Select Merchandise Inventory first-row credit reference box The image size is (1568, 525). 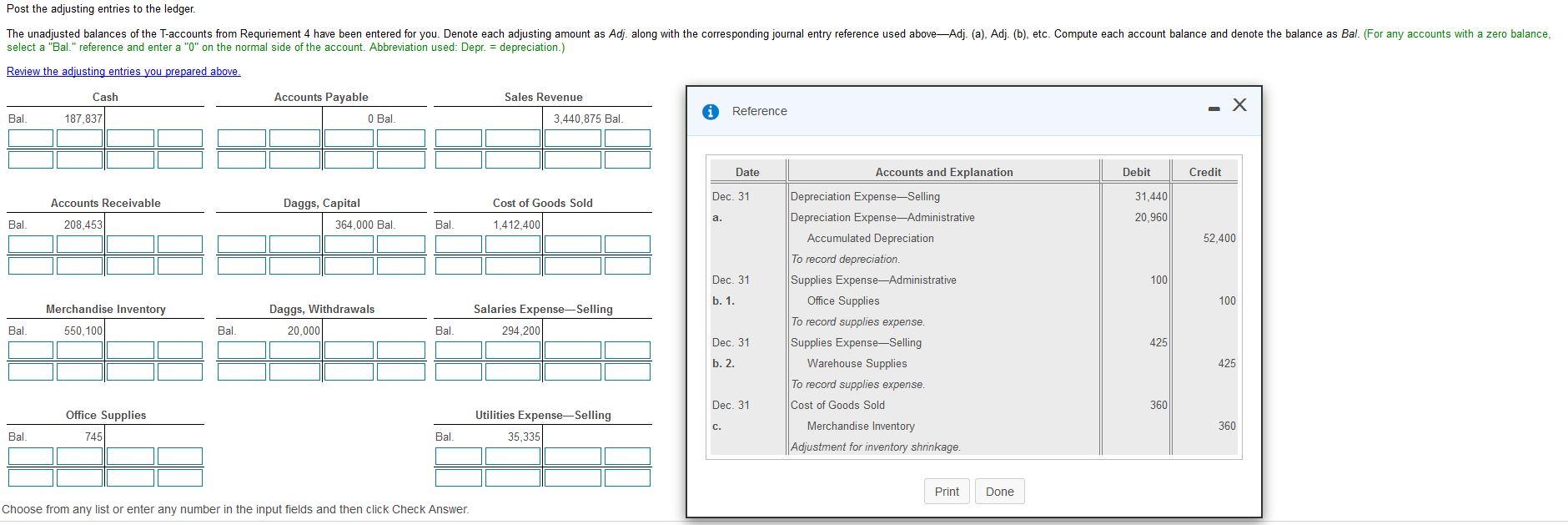click(180, 351)
